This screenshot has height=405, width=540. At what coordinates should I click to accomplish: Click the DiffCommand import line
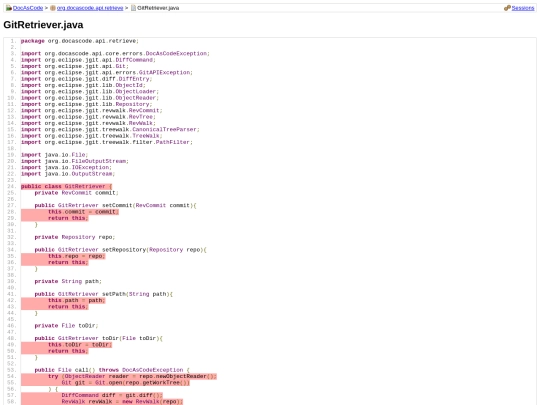[88, 60]
